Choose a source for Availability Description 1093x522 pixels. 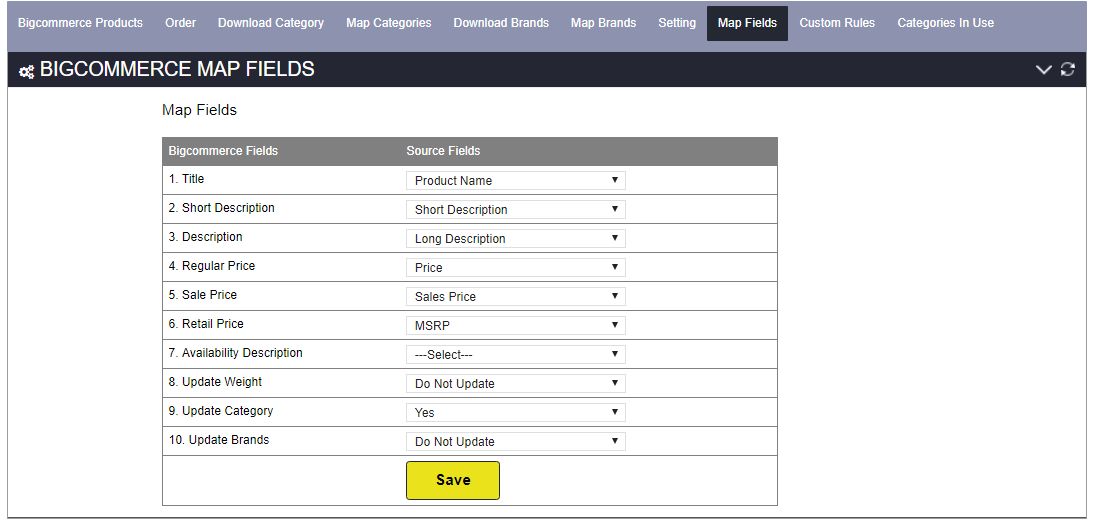tap(516, 355)
